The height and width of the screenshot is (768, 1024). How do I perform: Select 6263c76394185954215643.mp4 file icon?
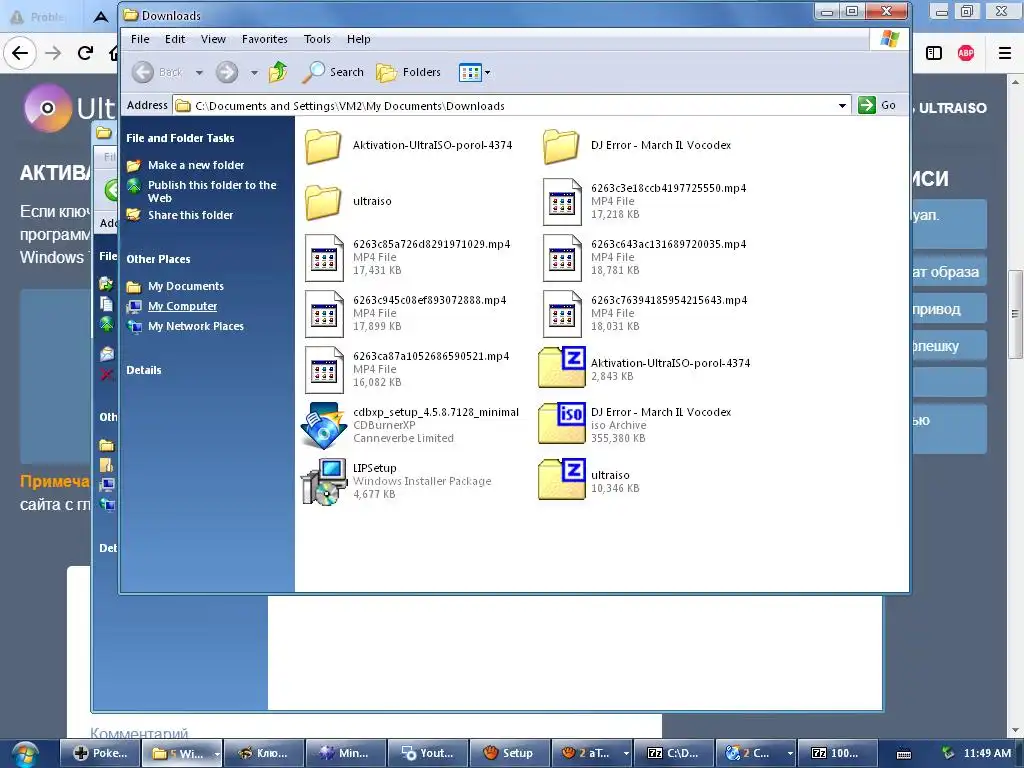[562, 314]
